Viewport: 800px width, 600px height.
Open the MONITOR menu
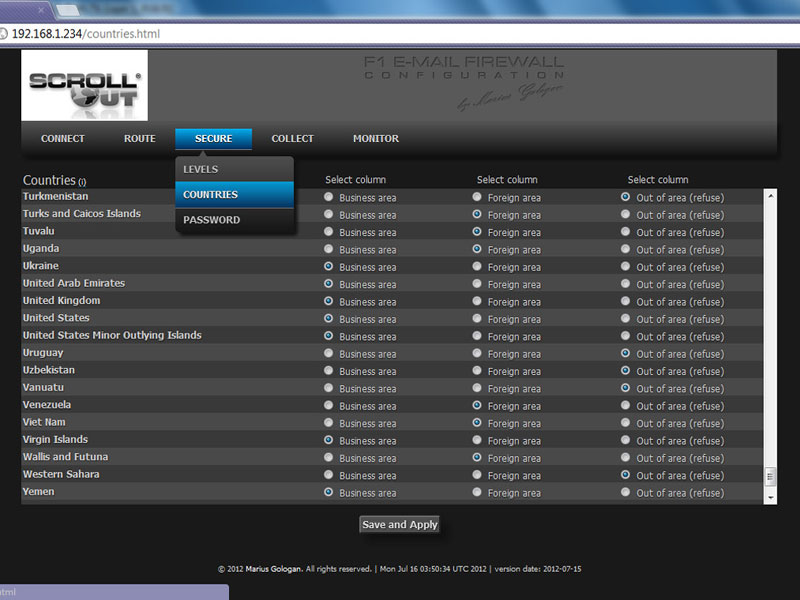pyautogui.click(x=376, y=139)
